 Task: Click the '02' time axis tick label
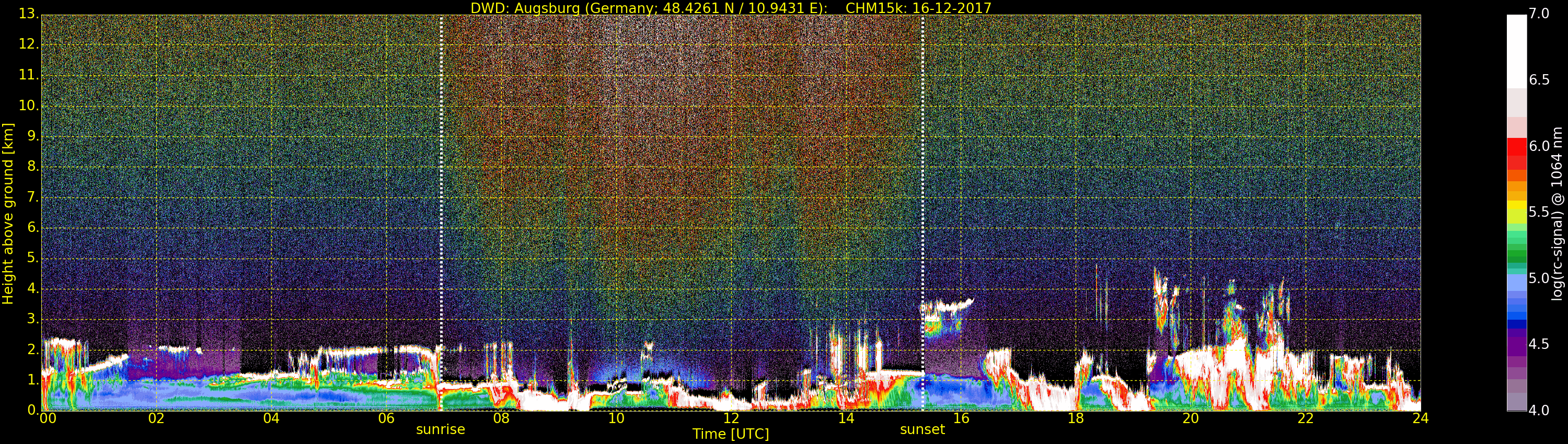coord(156,418)
